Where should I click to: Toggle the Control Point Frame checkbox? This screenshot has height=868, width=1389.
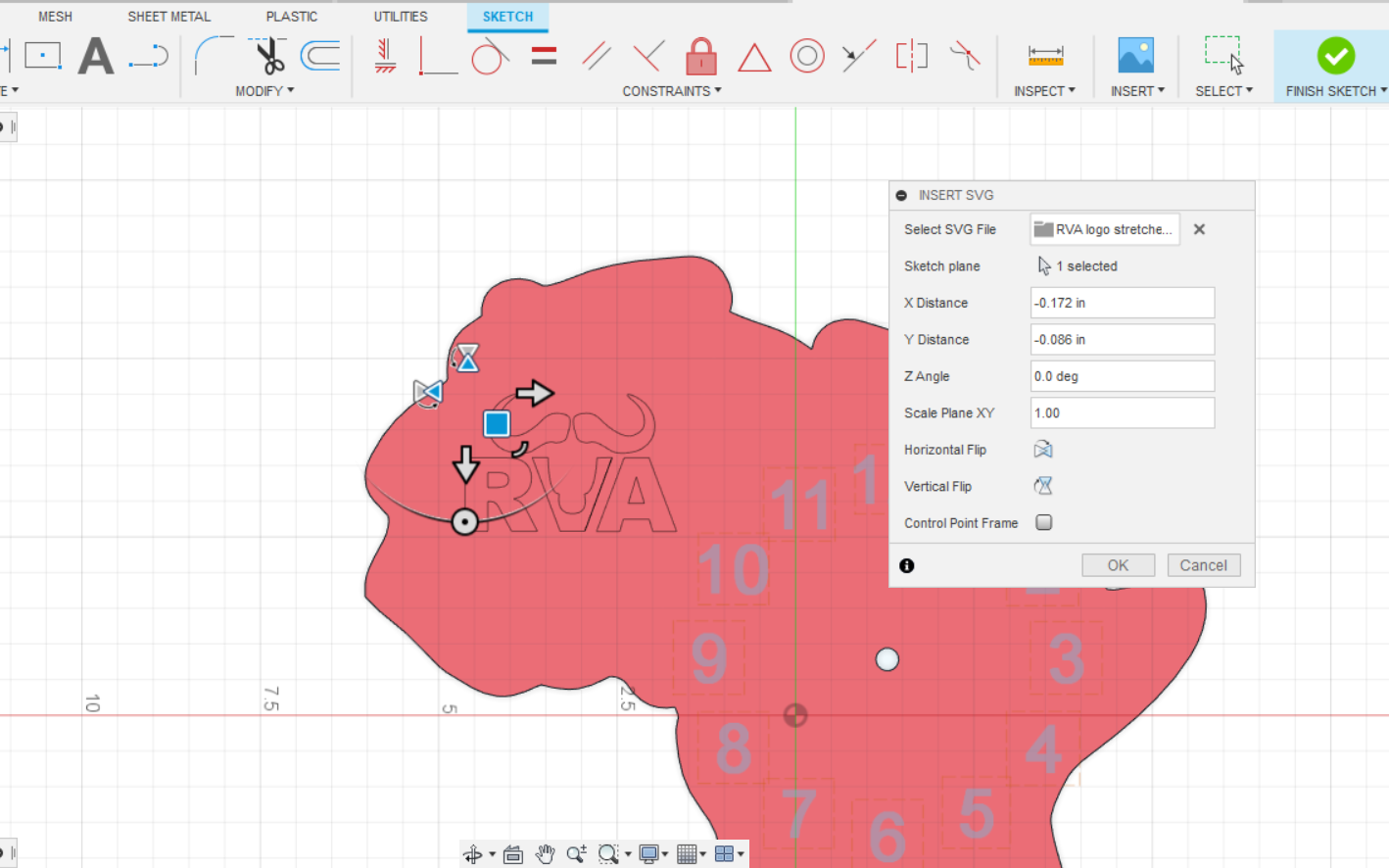click(1044, 522)
